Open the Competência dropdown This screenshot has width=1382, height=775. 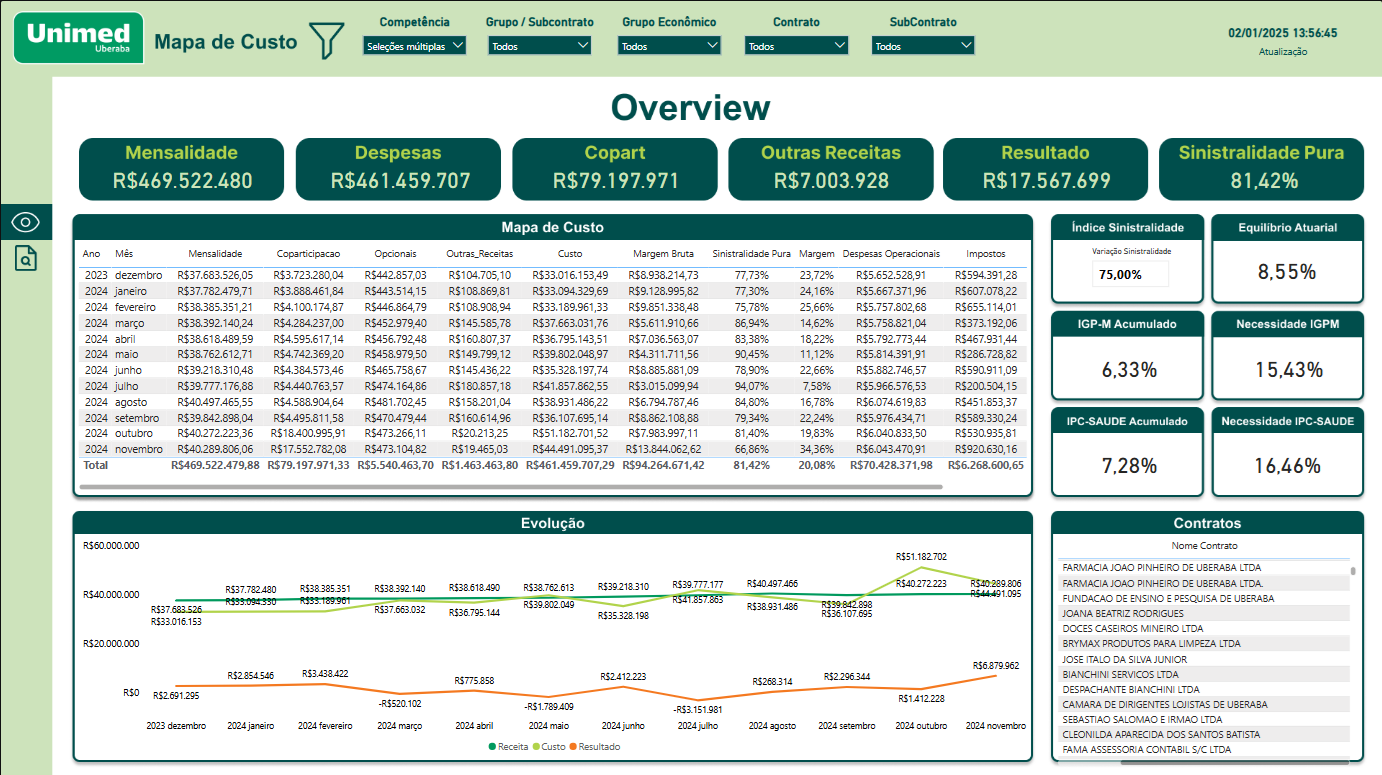pos(414,46)
